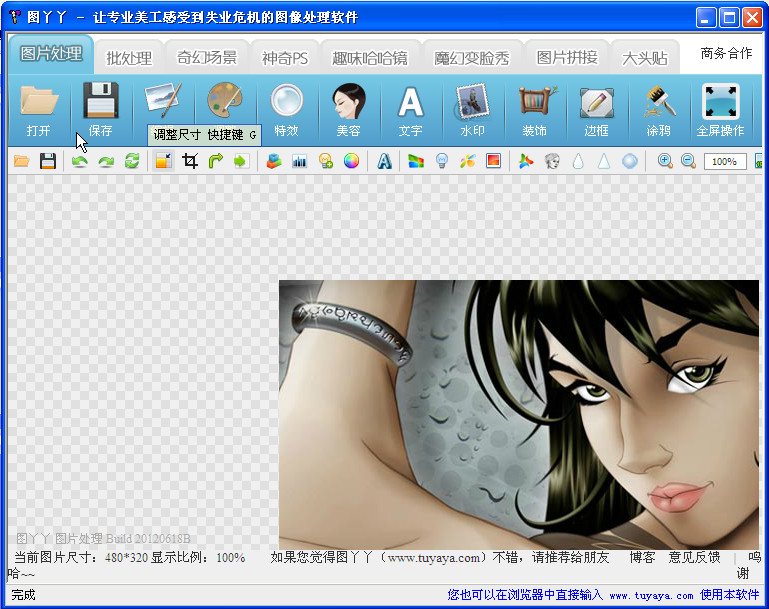This screenshot has width=769, height=609.
Task: Open the 水印 watermark tool
Action: pos(472,110)
